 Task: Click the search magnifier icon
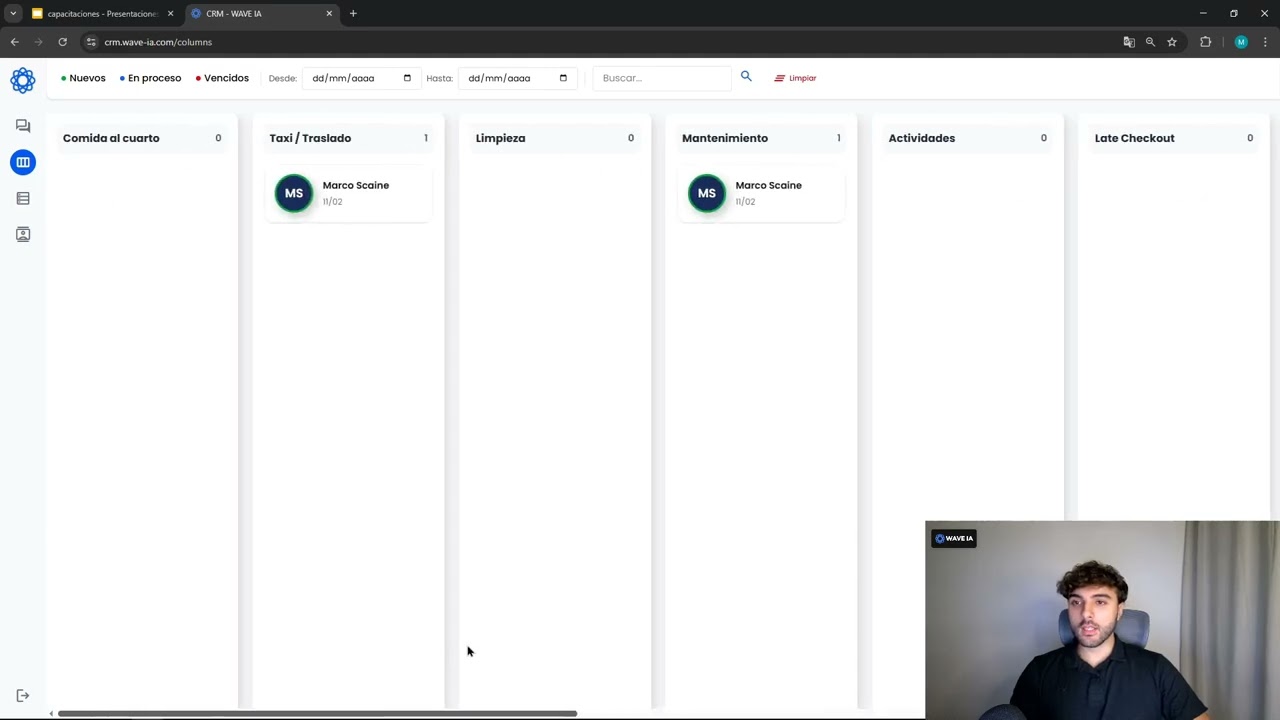tap(746, 76)
